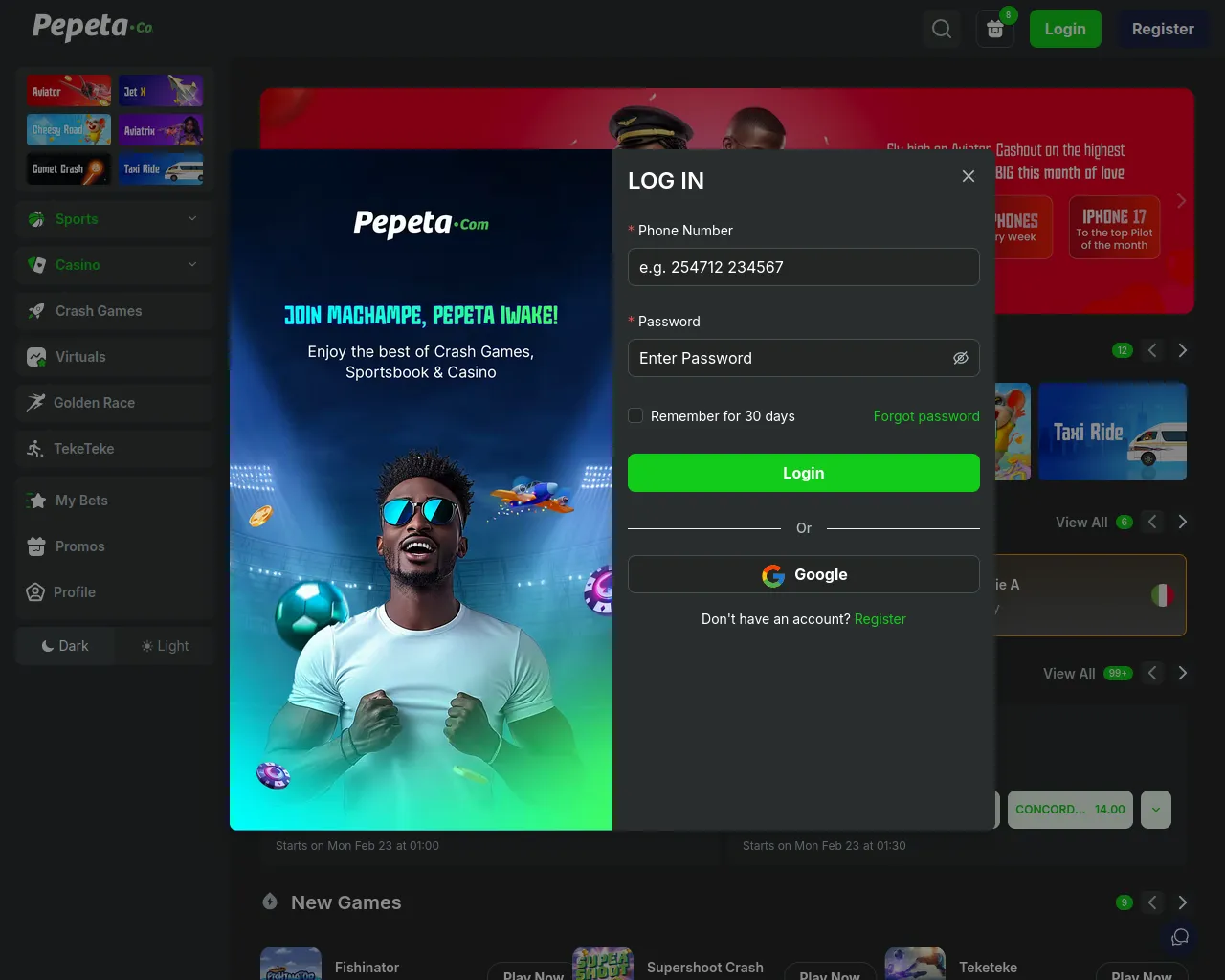Open the CONCORD odds dropdown

point(1155,809)
